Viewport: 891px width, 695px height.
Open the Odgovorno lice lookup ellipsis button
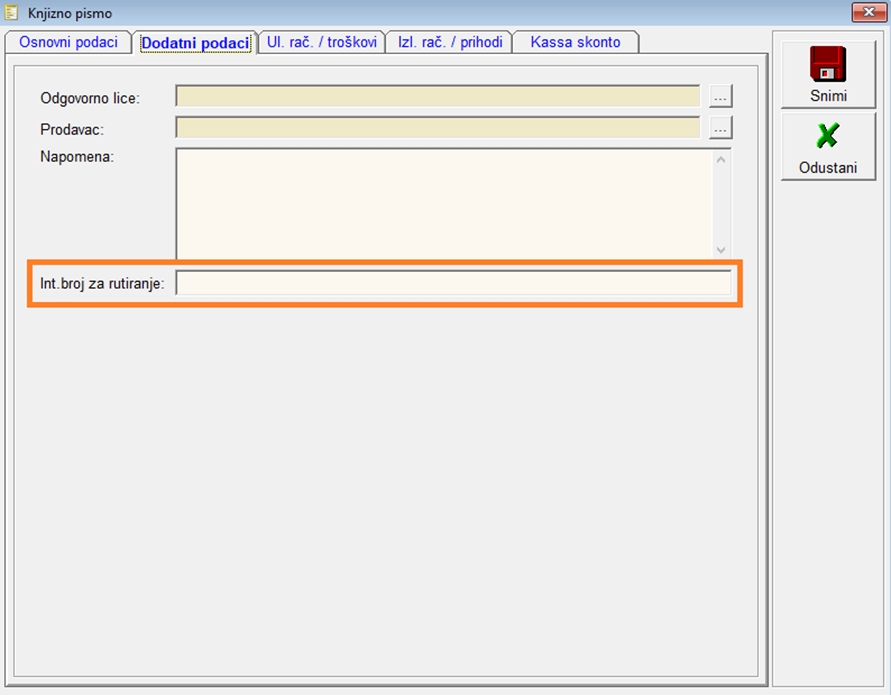(x=721, y=97)
